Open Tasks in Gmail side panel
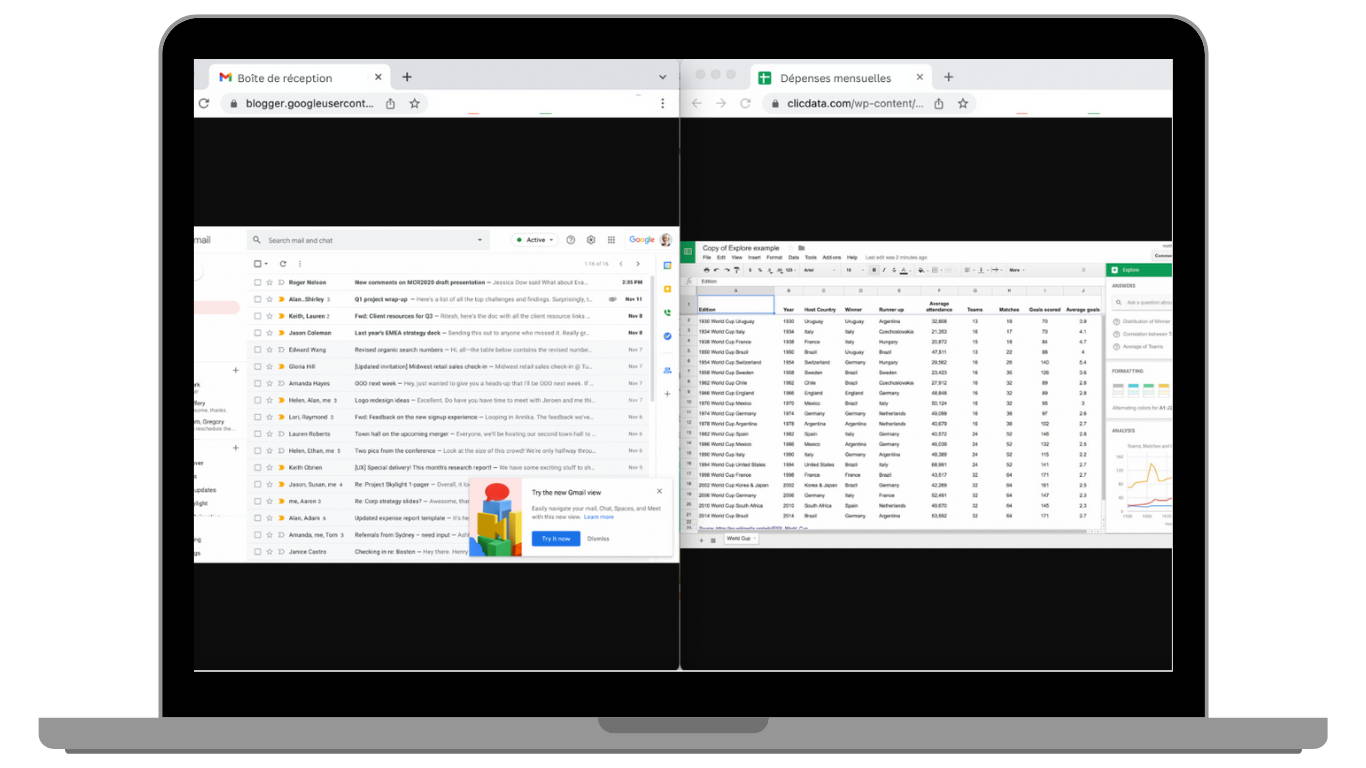This screenshot has height=768, width=1366. [667, 336]
